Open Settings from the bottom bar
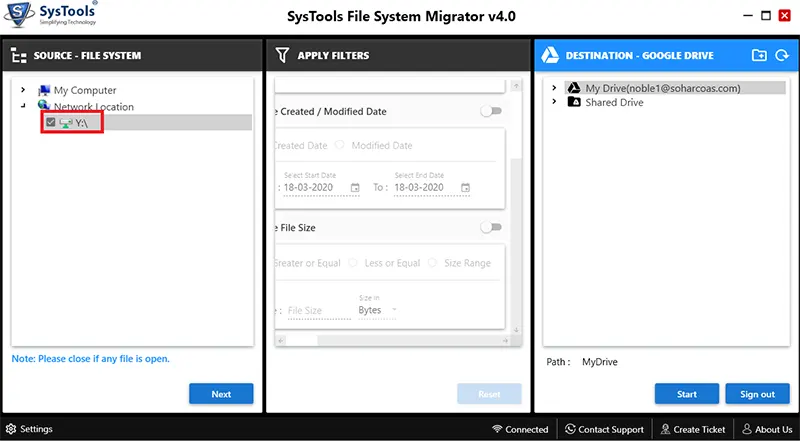Screen dimensions: 800x441 (x=29, y=429)
